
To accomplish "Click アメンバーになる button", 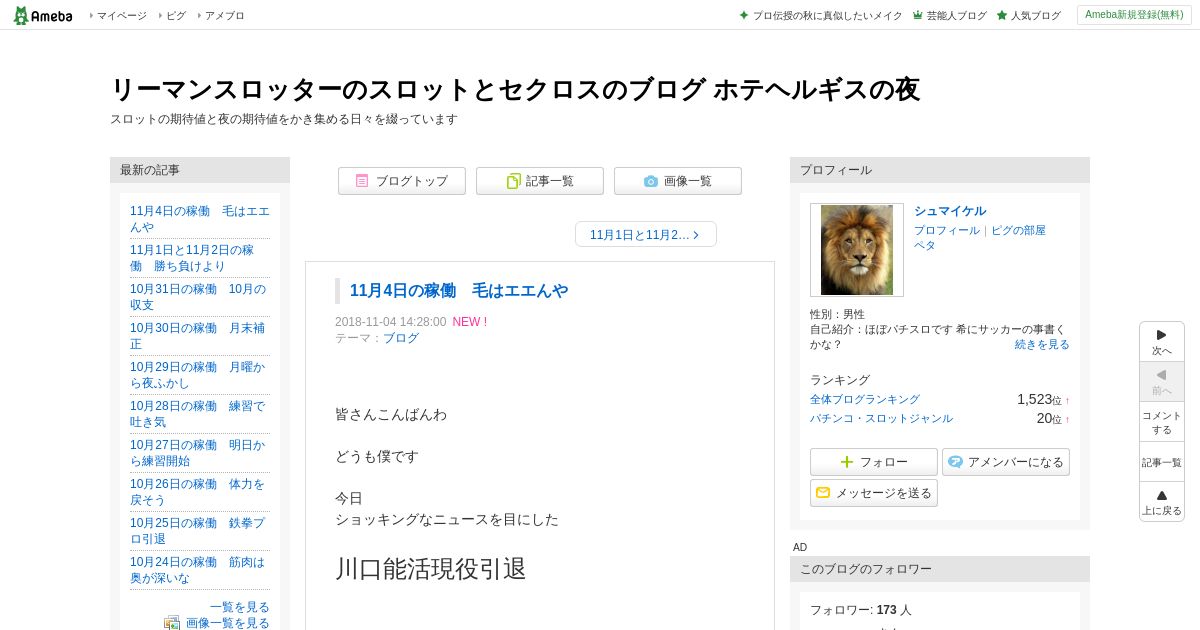I will pos(1006,462).
